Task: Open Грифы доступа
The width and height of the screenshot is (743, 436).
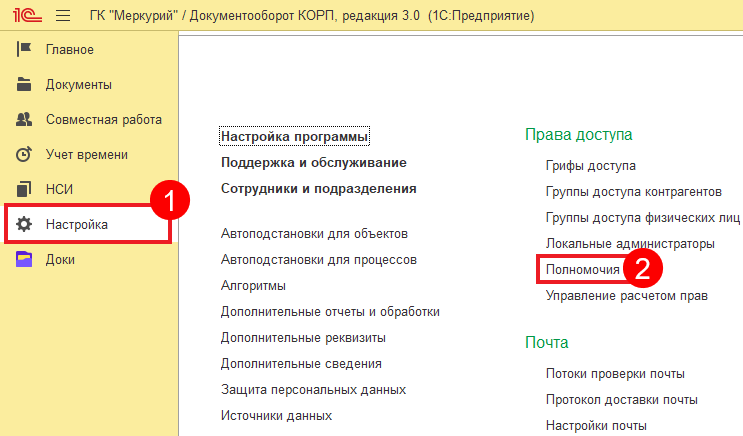Action: click(590, 166)
